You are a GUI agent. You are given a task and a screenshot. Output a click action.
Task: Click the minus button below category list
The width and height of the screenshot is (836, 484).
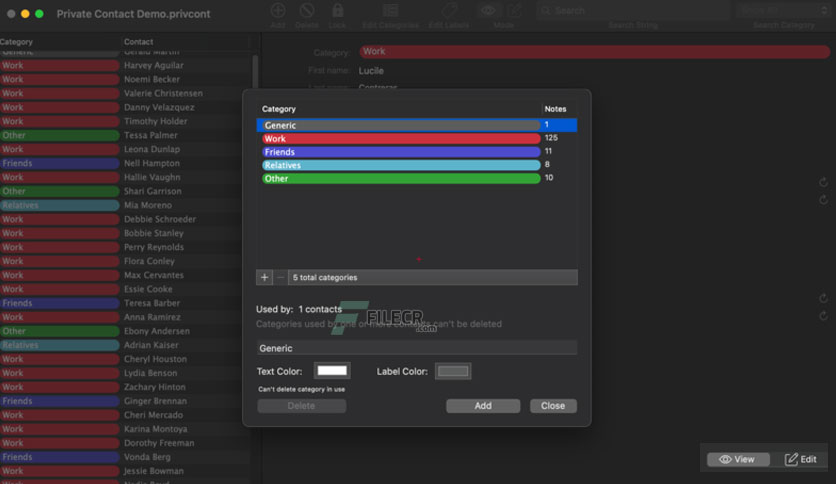pos(280,277)
